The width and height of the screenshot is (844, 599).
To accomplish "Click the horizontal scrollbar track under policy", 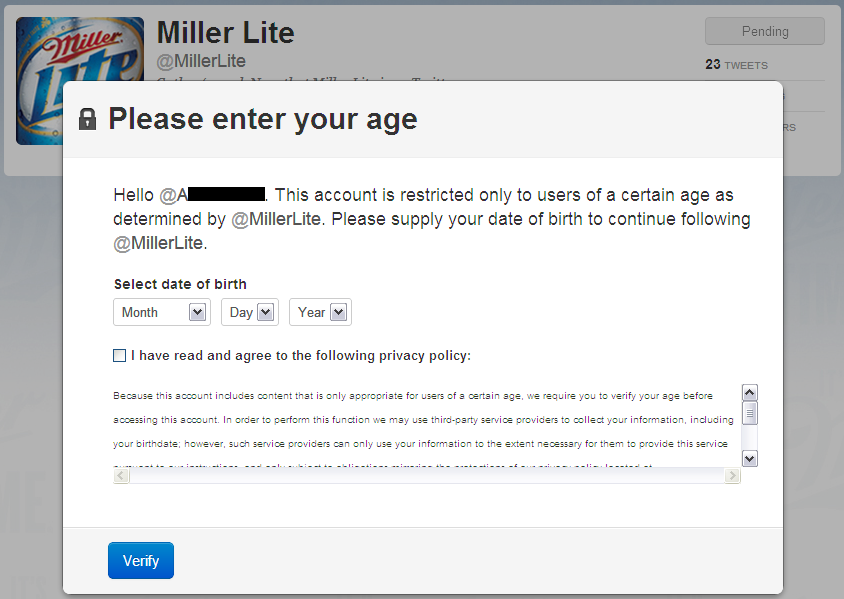I will 427,476.
